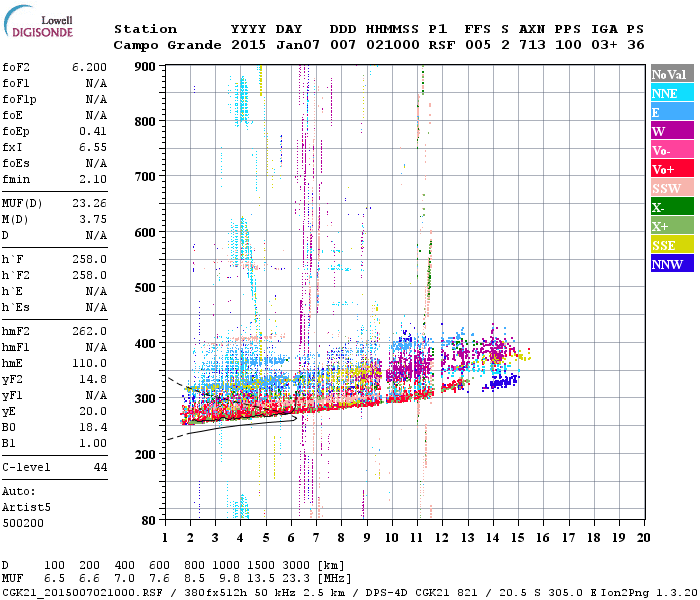The height and width of the screenshot is (600, 700).
Task: Click the program value RSF
Action: 442,45
